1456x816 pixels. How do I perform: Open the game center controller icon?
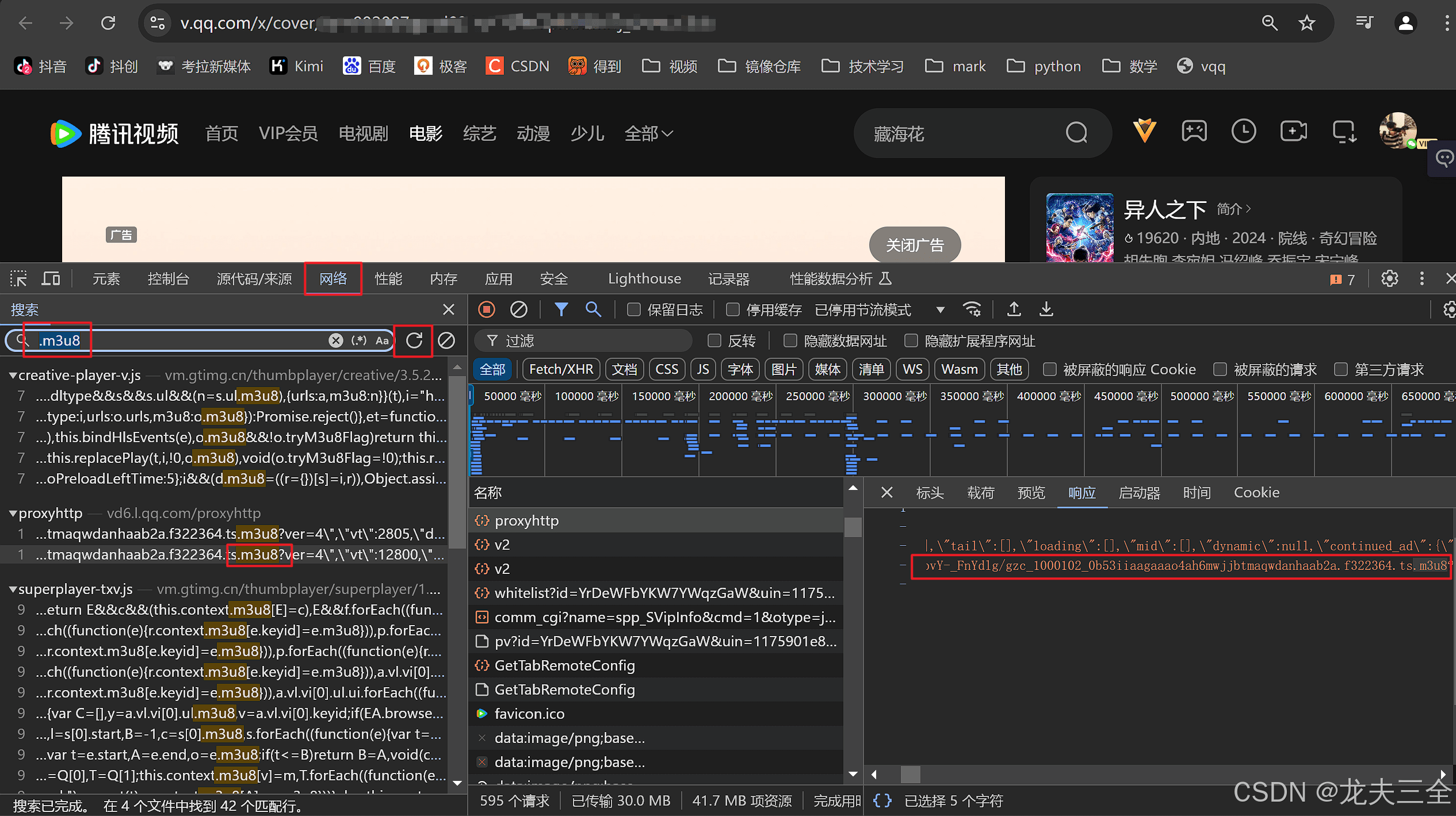[1194, 131]
